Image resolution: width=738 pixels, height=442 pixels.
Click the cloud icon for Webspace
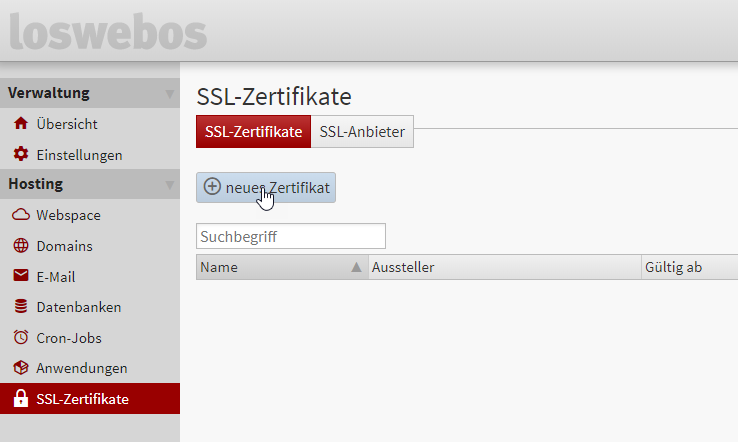pyautogui.click(x=20, y=215)
